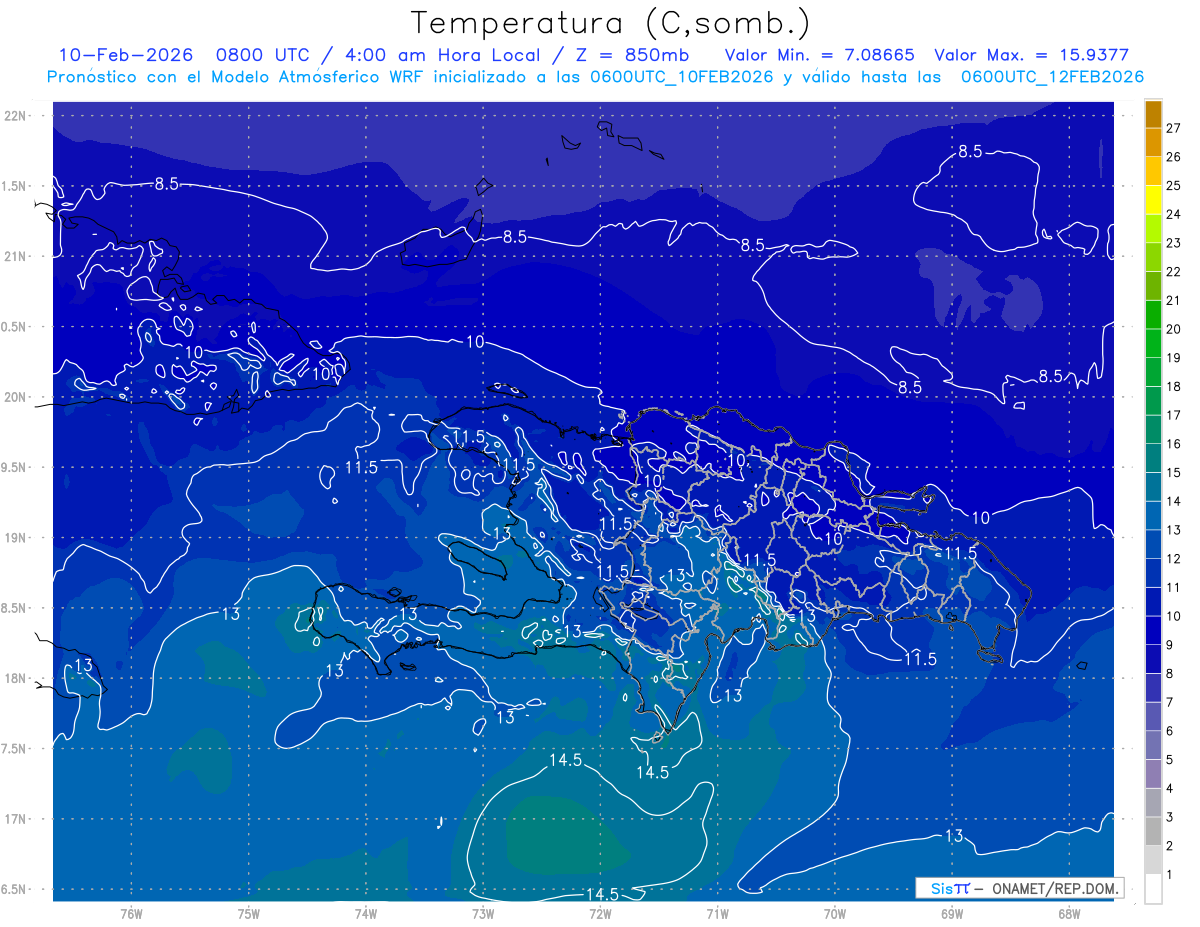Click the 73W longitude axis label

483,913
